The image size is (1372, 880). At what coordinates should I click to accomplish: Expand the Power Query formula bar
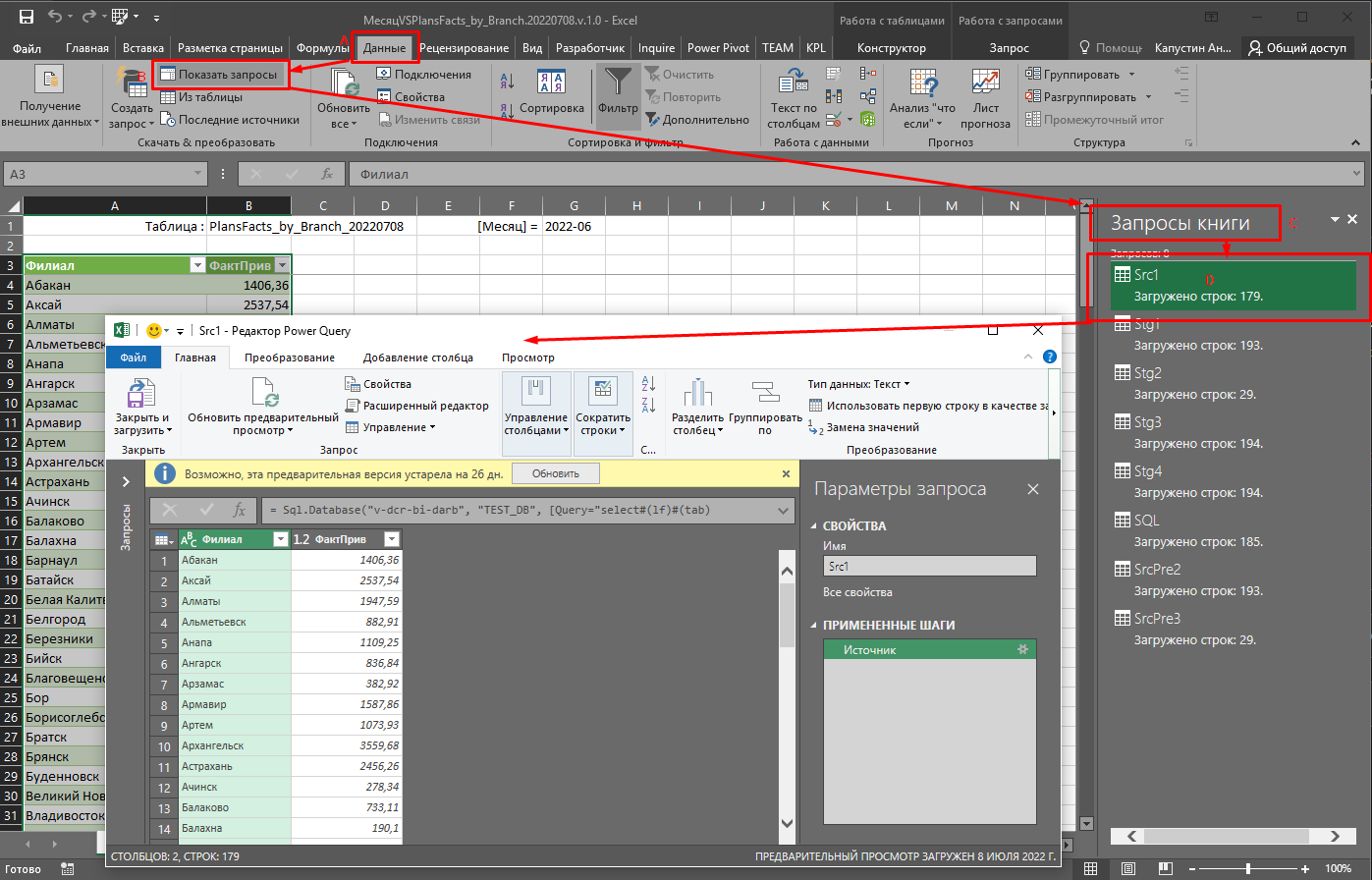783,510
